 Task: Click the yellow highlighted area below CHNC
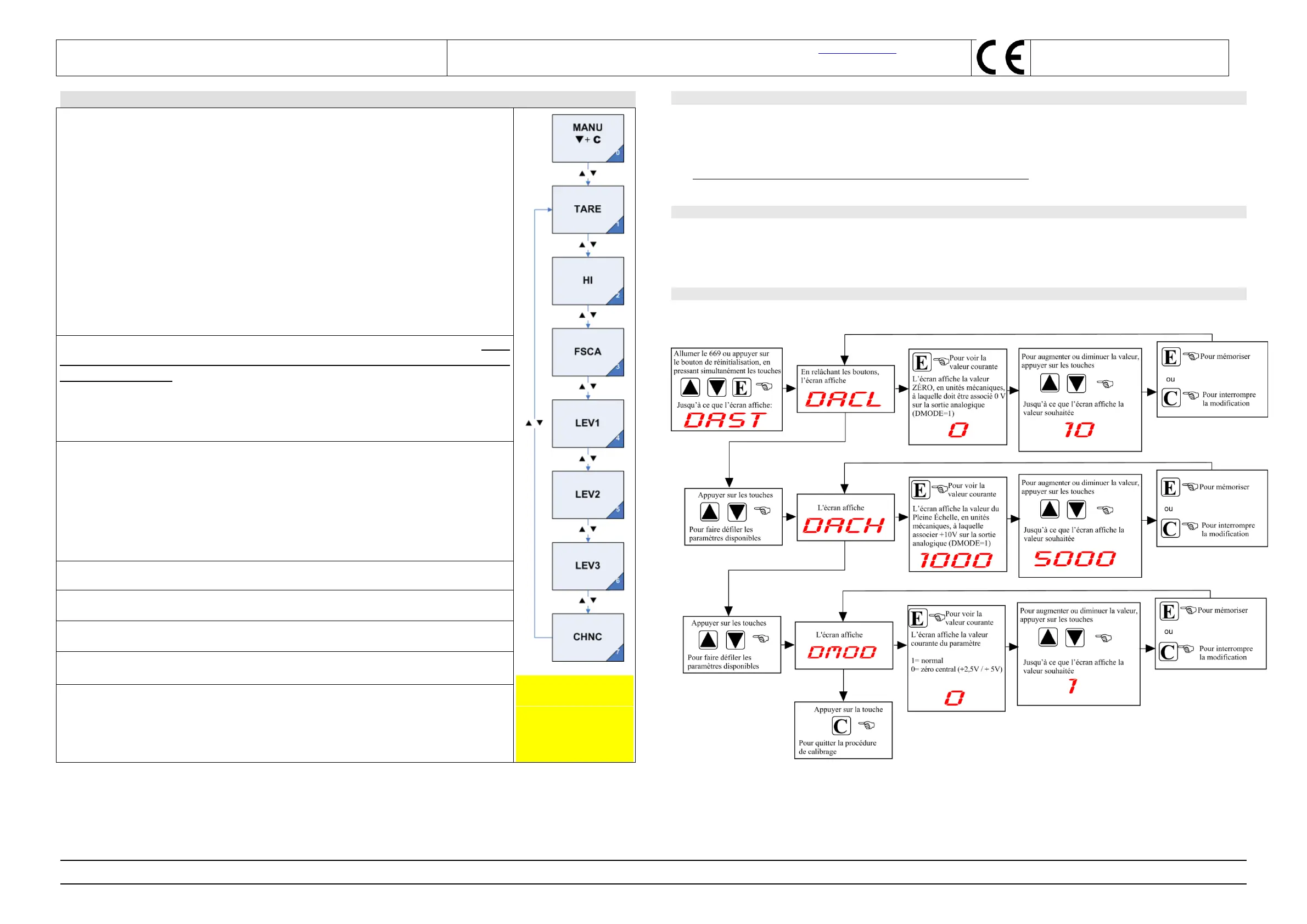(x=574, y=718)
